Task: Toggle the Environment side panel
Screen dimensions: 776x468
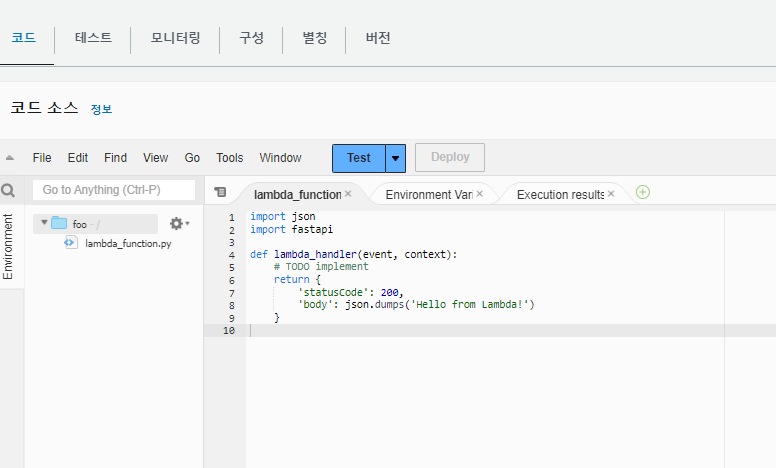Action: pos(8,246)
